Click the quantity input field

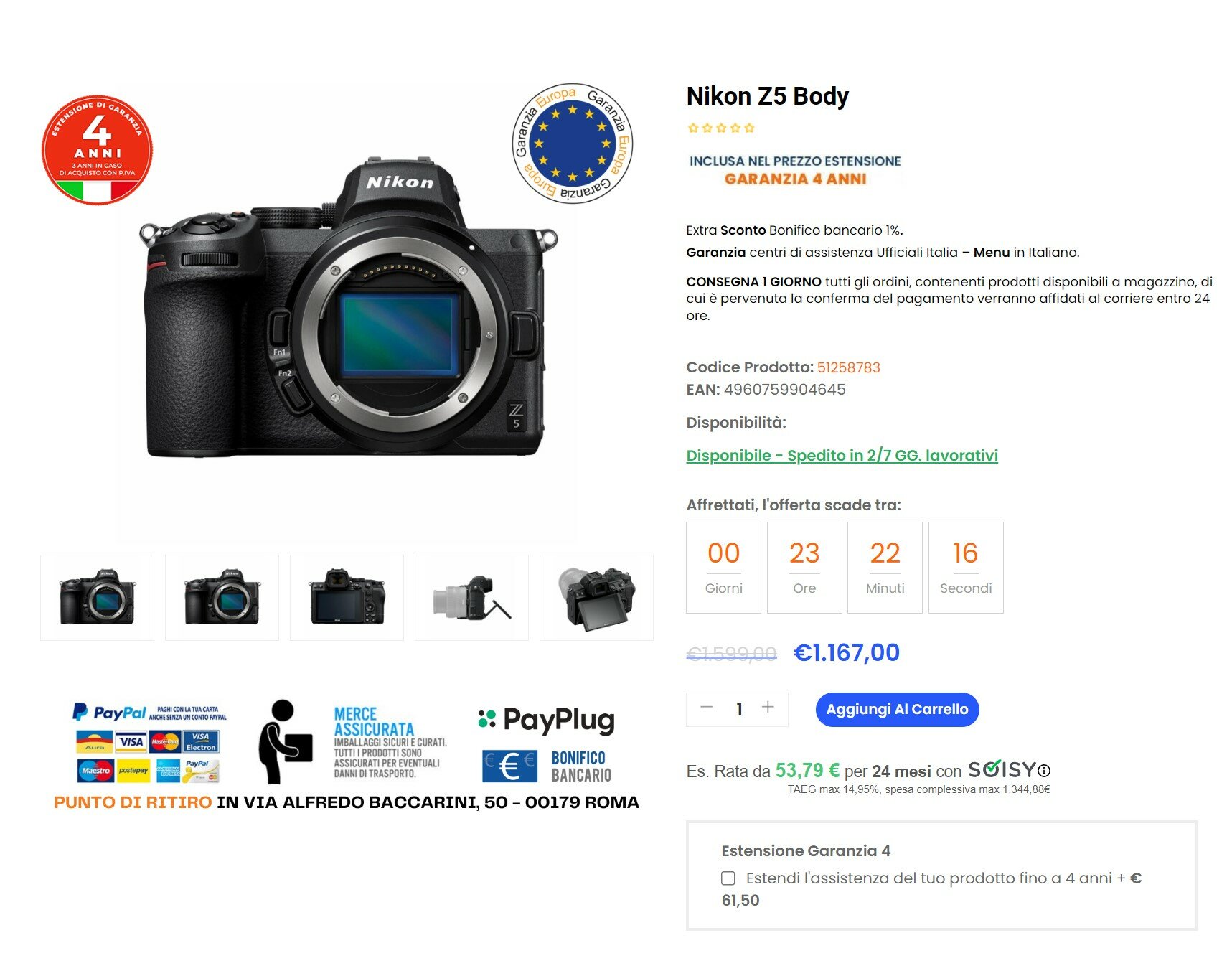(x=738, y=709)
